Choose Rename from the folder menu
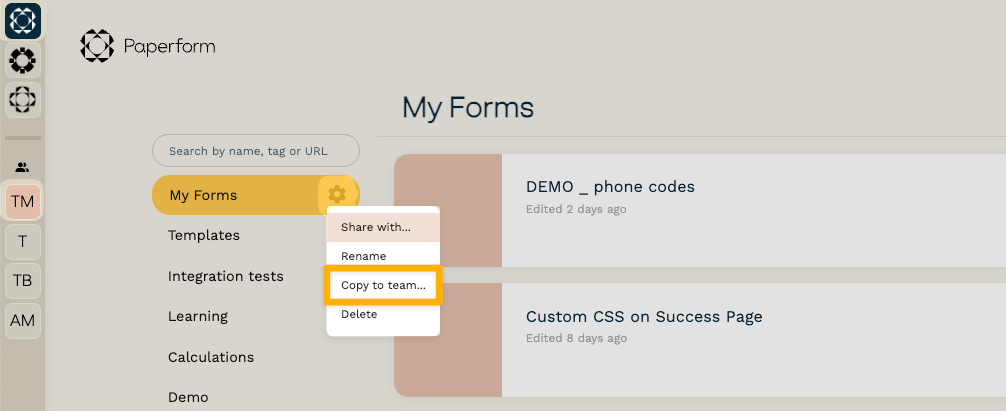 click(x=383, y=256)
